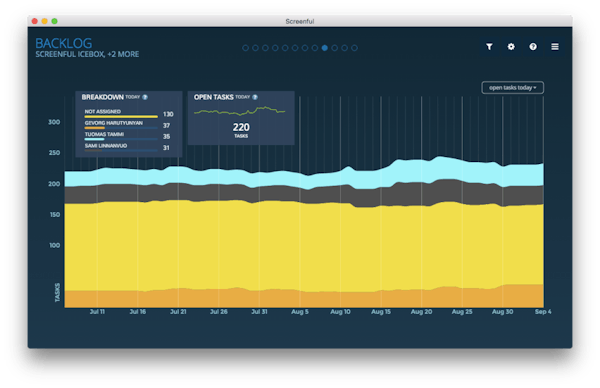
Task: Select the 'Gevorg Harutyunyan' breakdown row
Action: (x=129, y=125)
